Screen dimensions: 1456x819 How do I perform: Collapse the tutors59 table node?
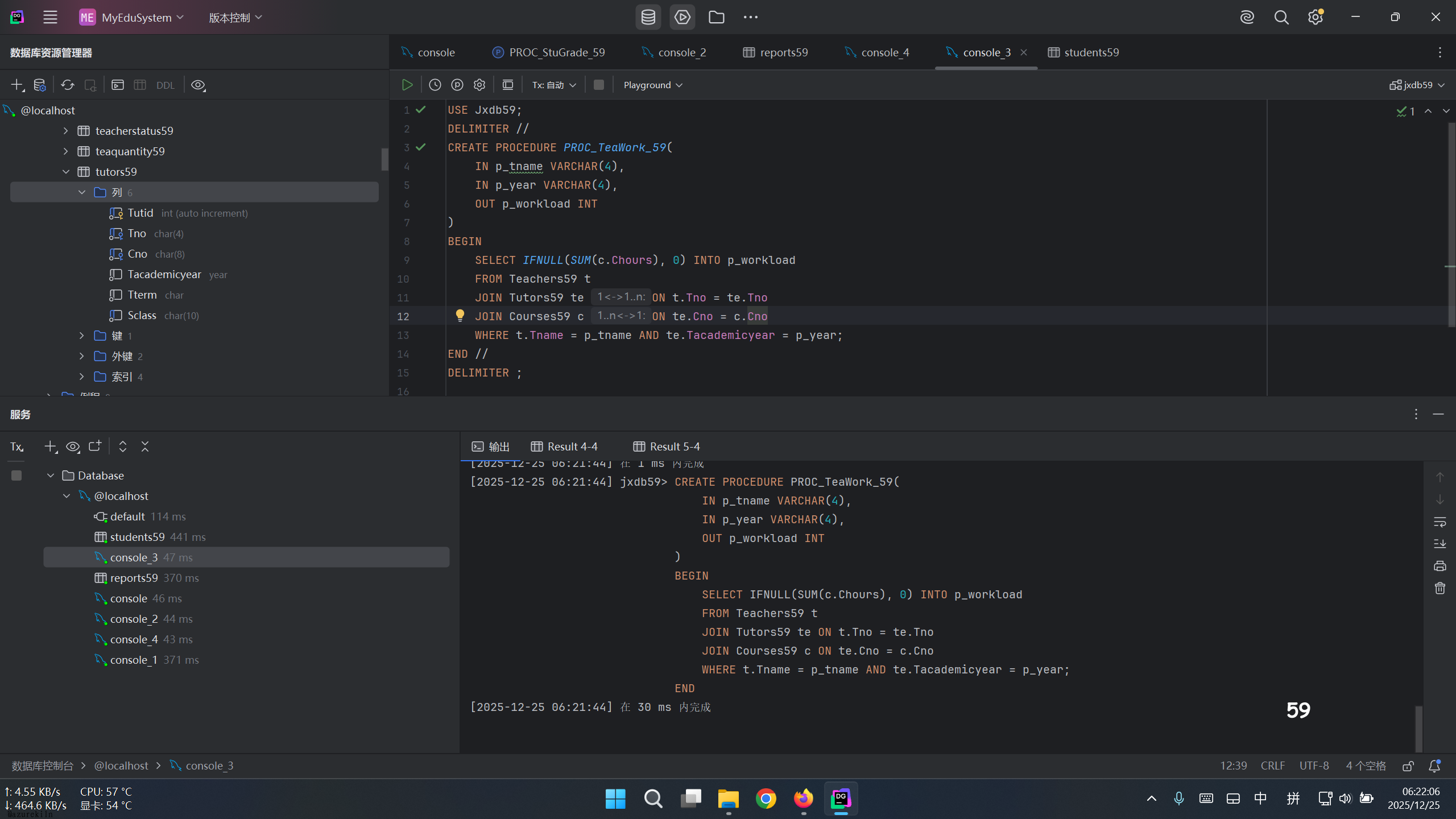coord(66,172)
